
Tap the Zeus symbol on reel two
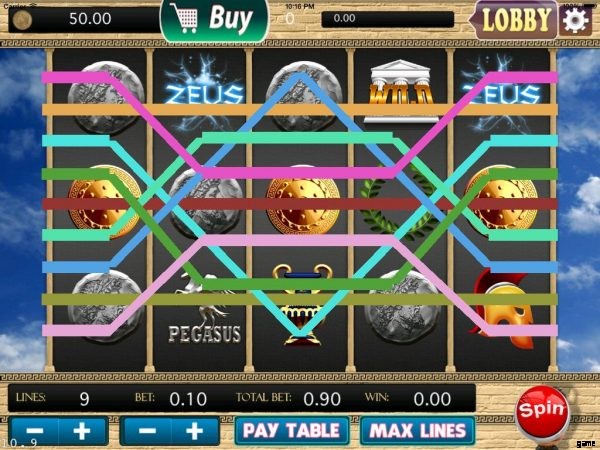tap(204, 94)
